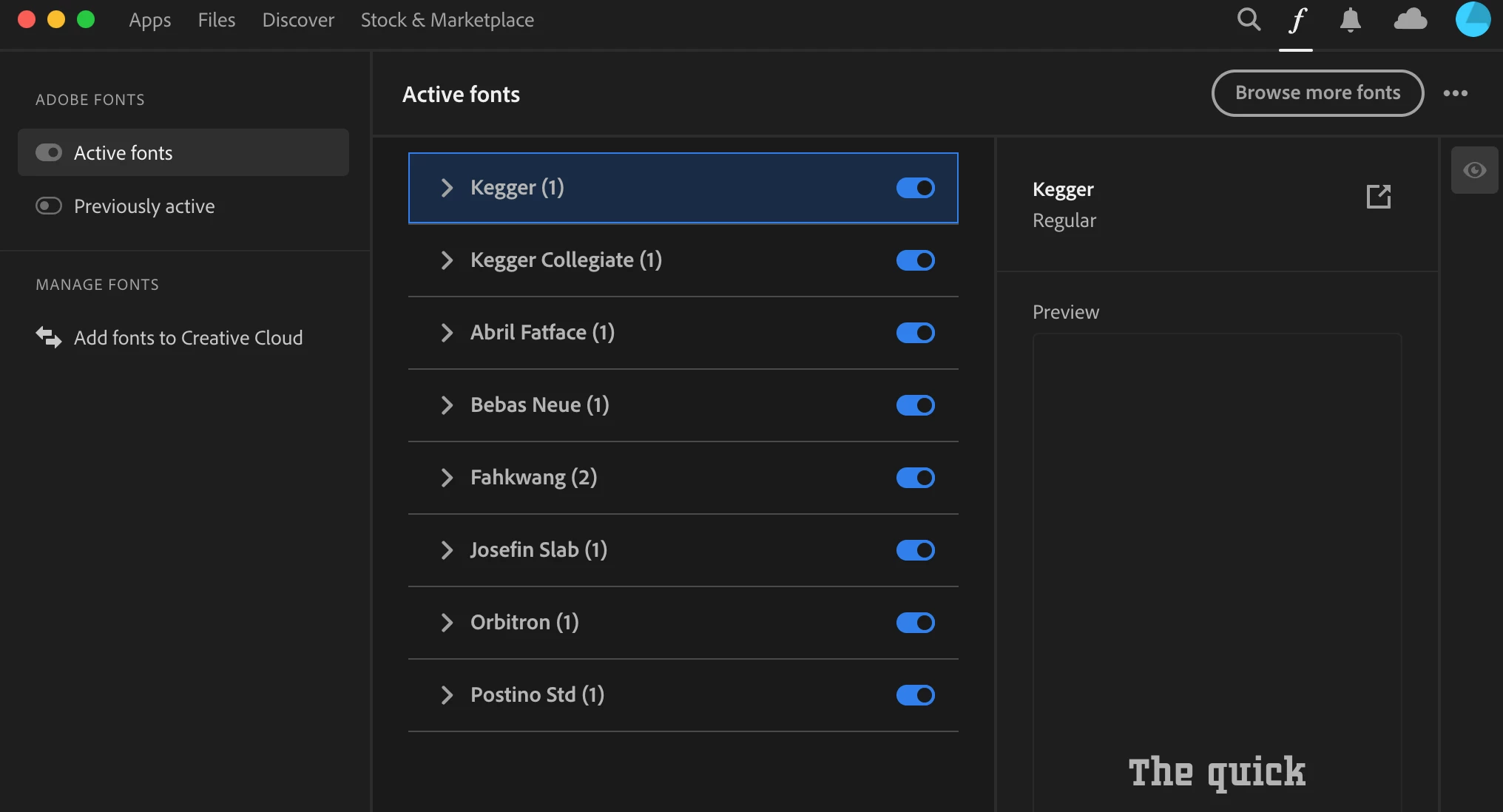The image size is (1503, 812).
Task: Toggle the preview eye panel button
Action: (1474, 170)
